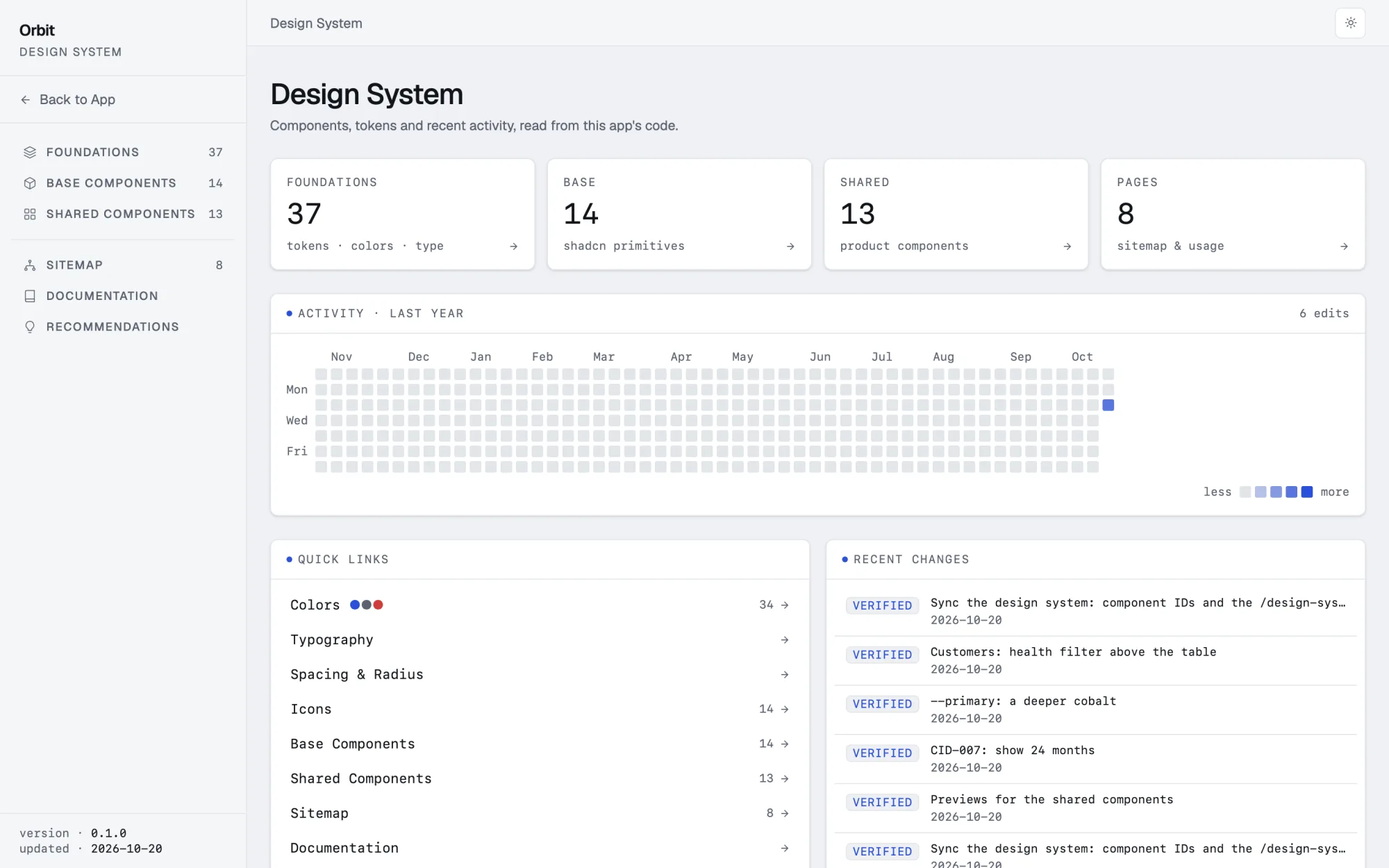Click the Shared Components grid icon
Screen dimensions: 1389x868
30,214
